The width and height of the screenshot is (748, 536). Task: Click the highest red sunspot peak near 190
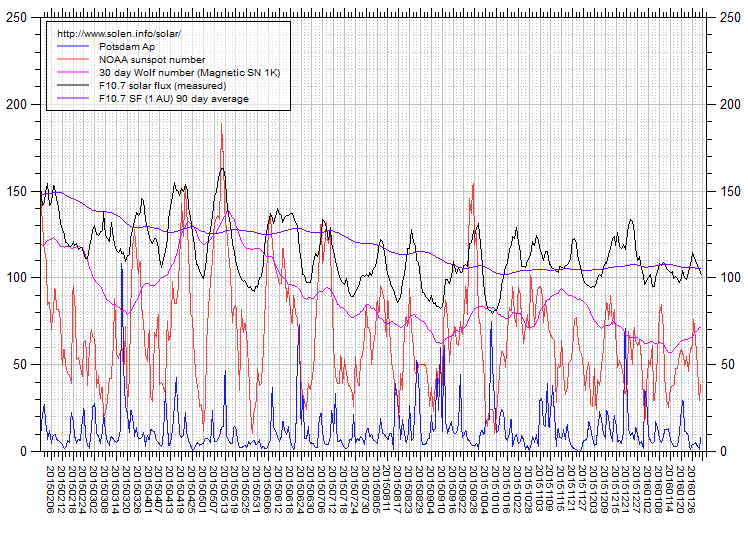point(221,124)
